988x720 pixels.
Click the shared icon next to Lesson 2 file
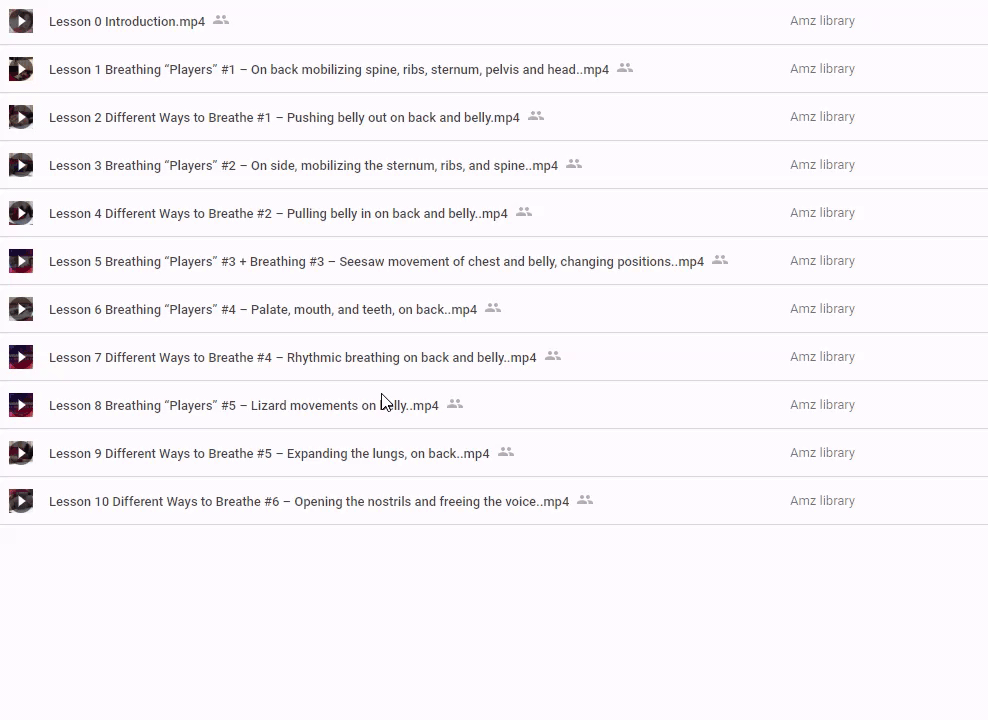(536, 116)
